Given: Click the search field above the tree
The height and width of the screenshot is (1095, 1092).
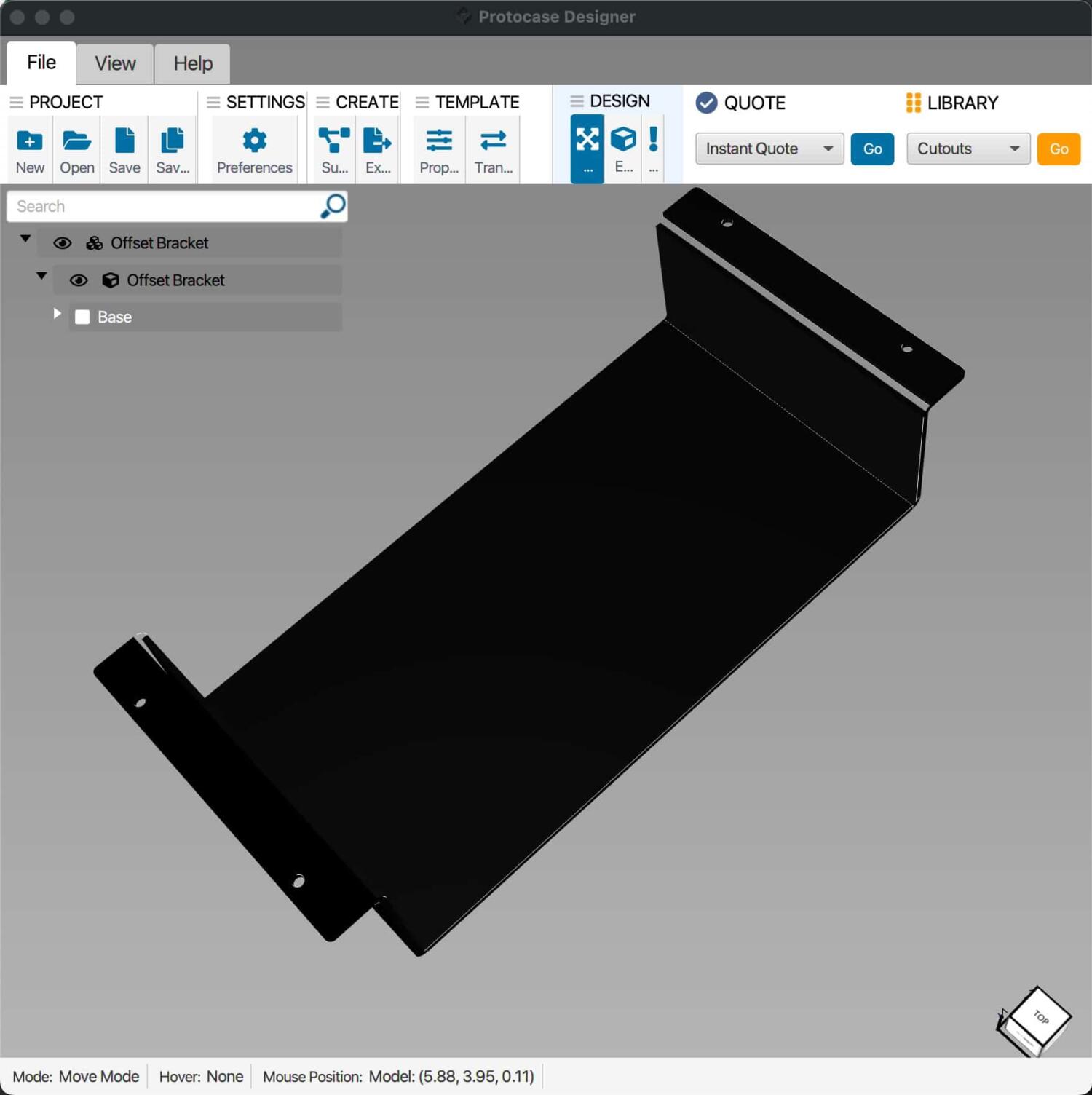Looking at the screenshot, I should pyautogui.click(x=167, y=206).
